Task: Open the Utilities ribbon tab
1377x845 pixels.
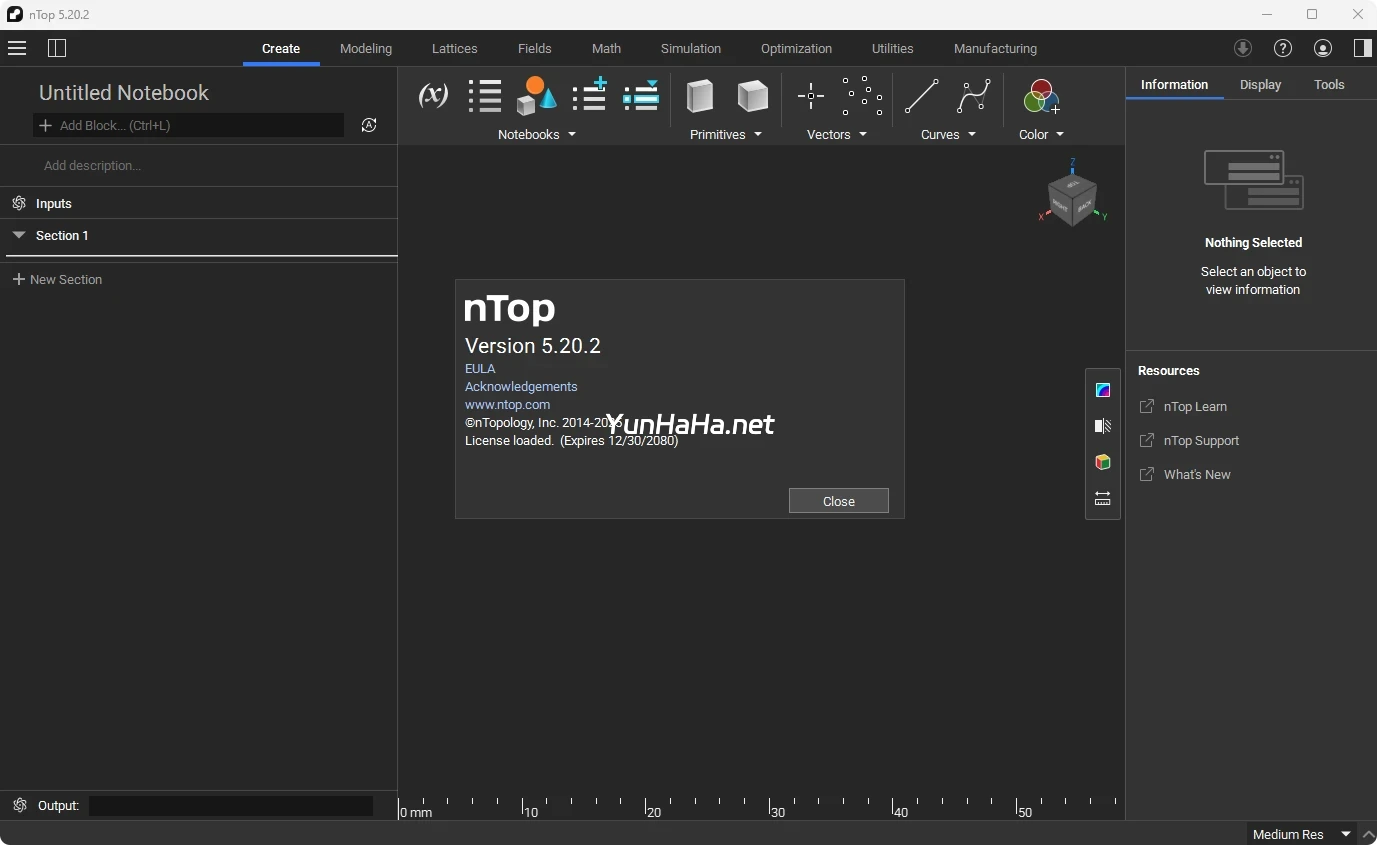Action: tap(893, 48)
